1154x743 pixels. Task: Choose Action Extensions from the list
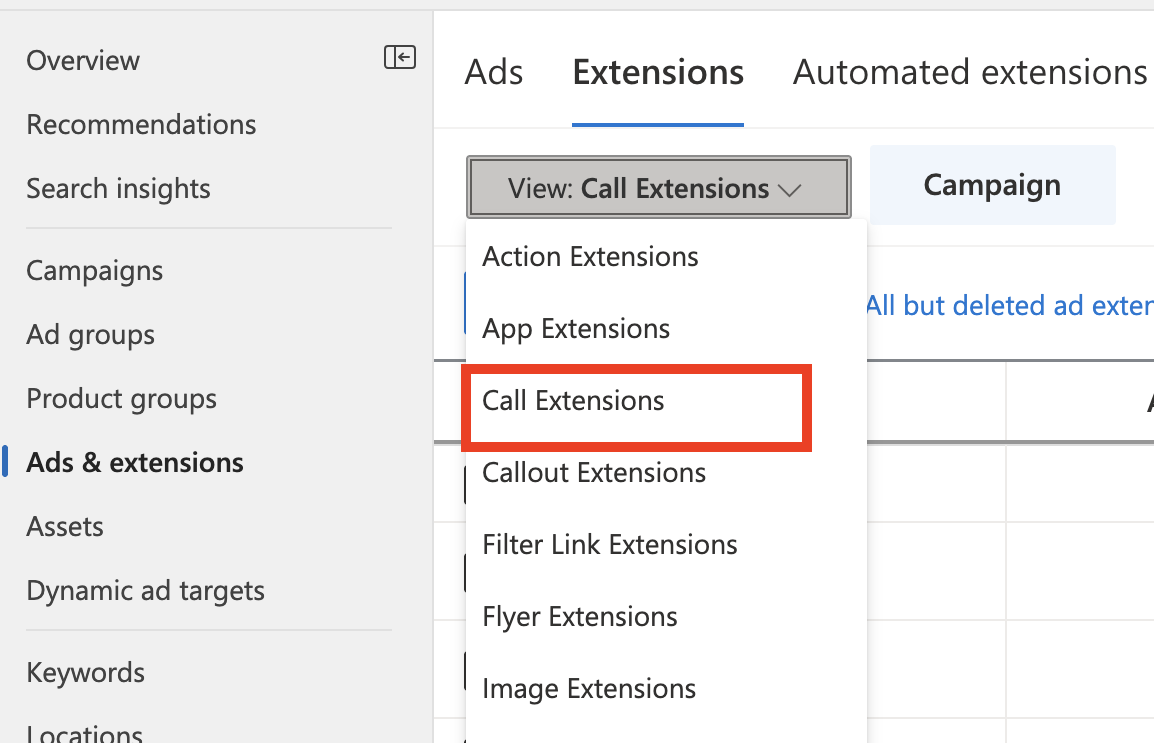point(590,257)
